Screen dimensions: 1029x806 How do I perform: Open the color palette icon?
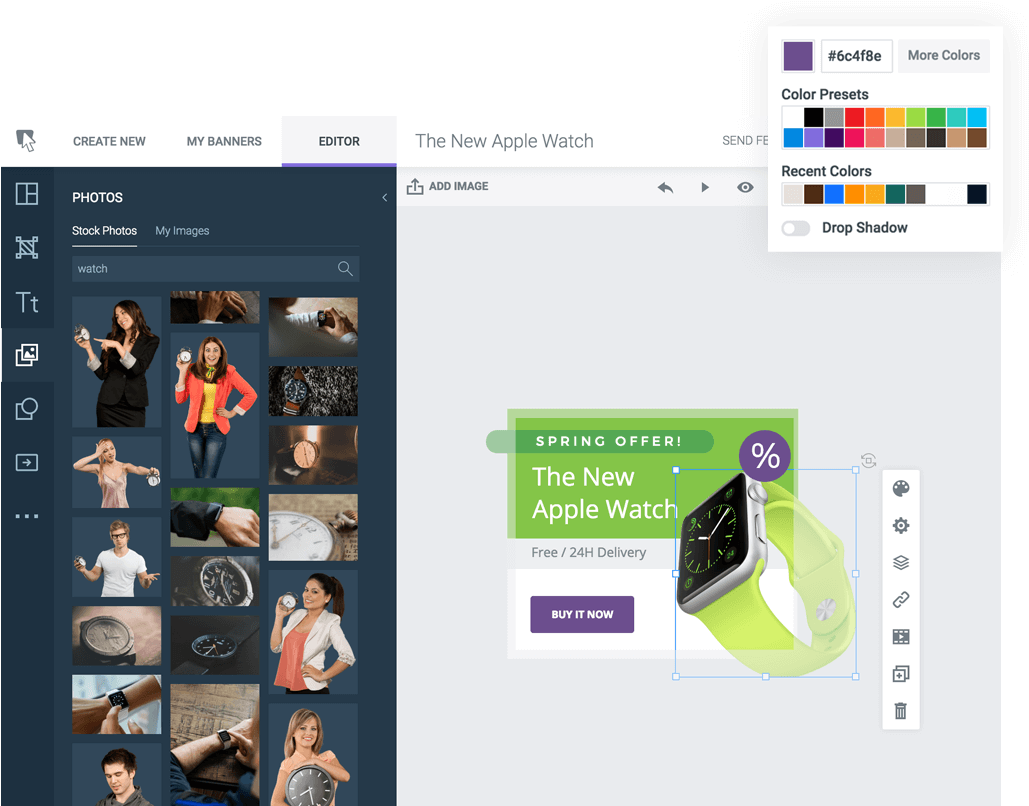point(901,488)
